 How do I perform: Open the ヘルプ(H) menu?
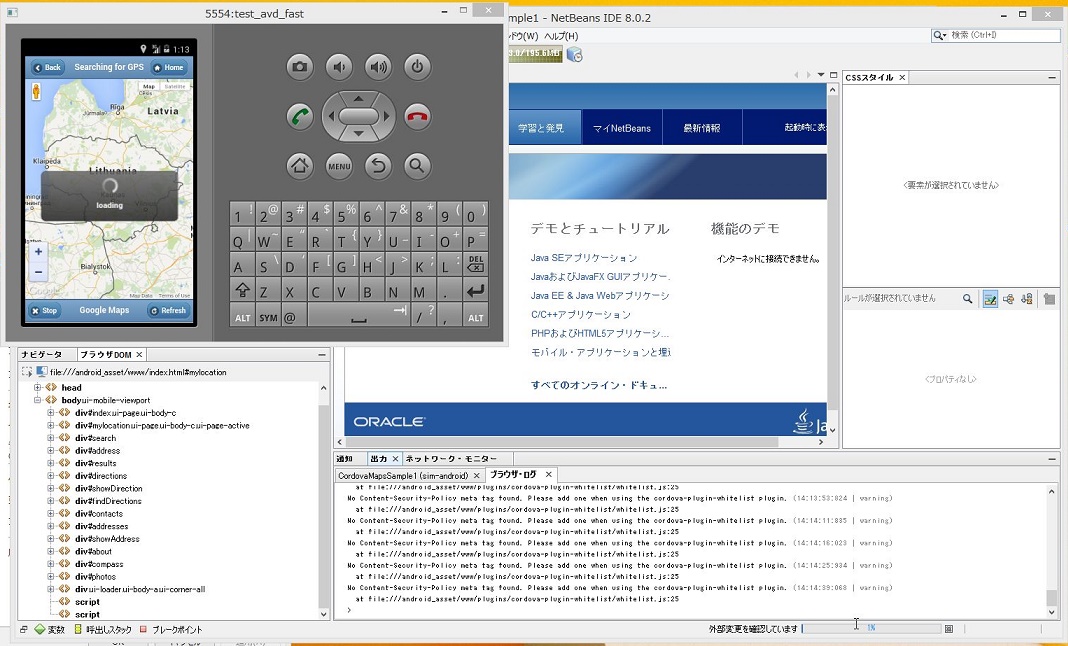click(x=561, y=36)
